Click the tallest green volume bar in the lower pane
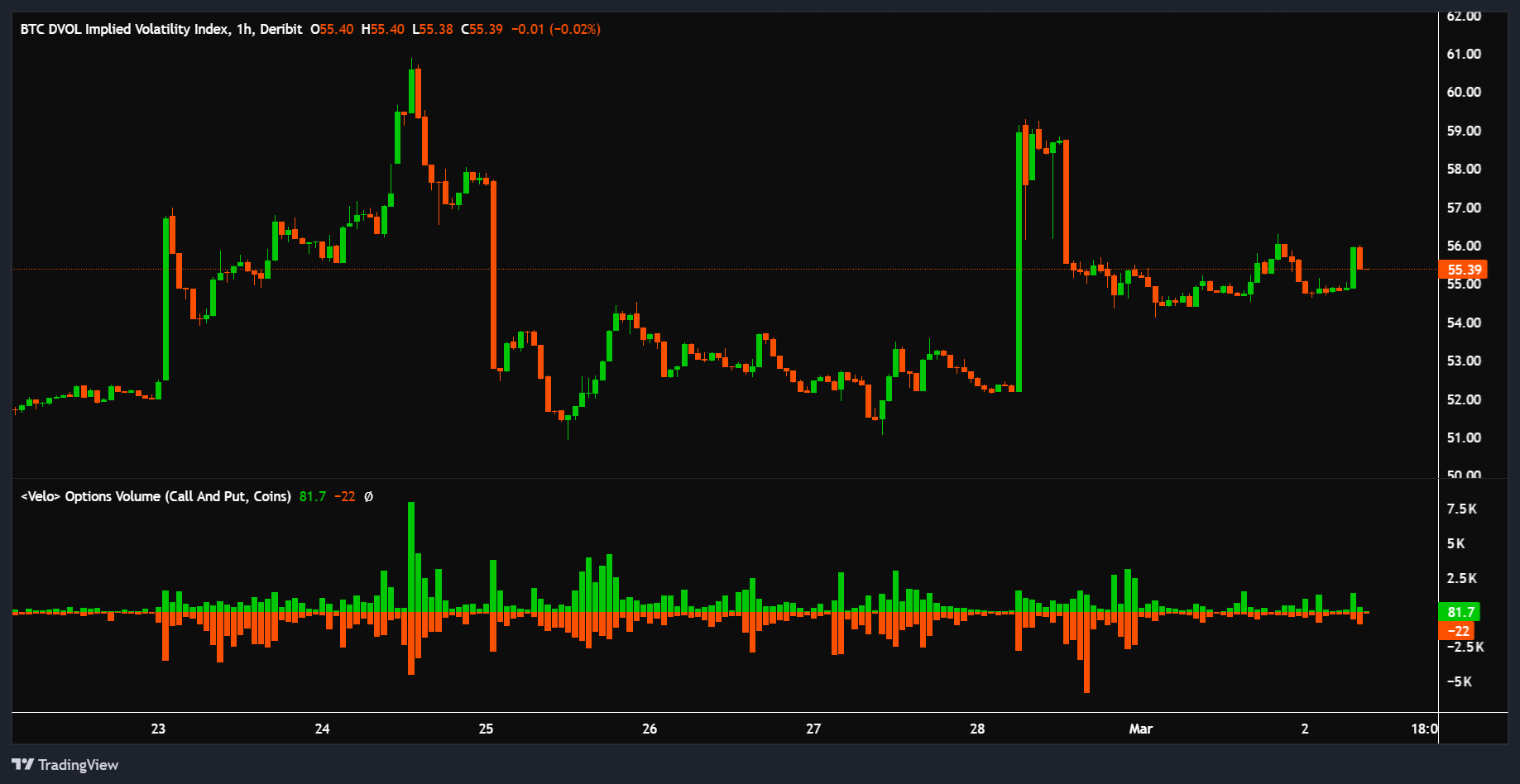Screen dimensions: 1520x784 (x=411, y=554)
